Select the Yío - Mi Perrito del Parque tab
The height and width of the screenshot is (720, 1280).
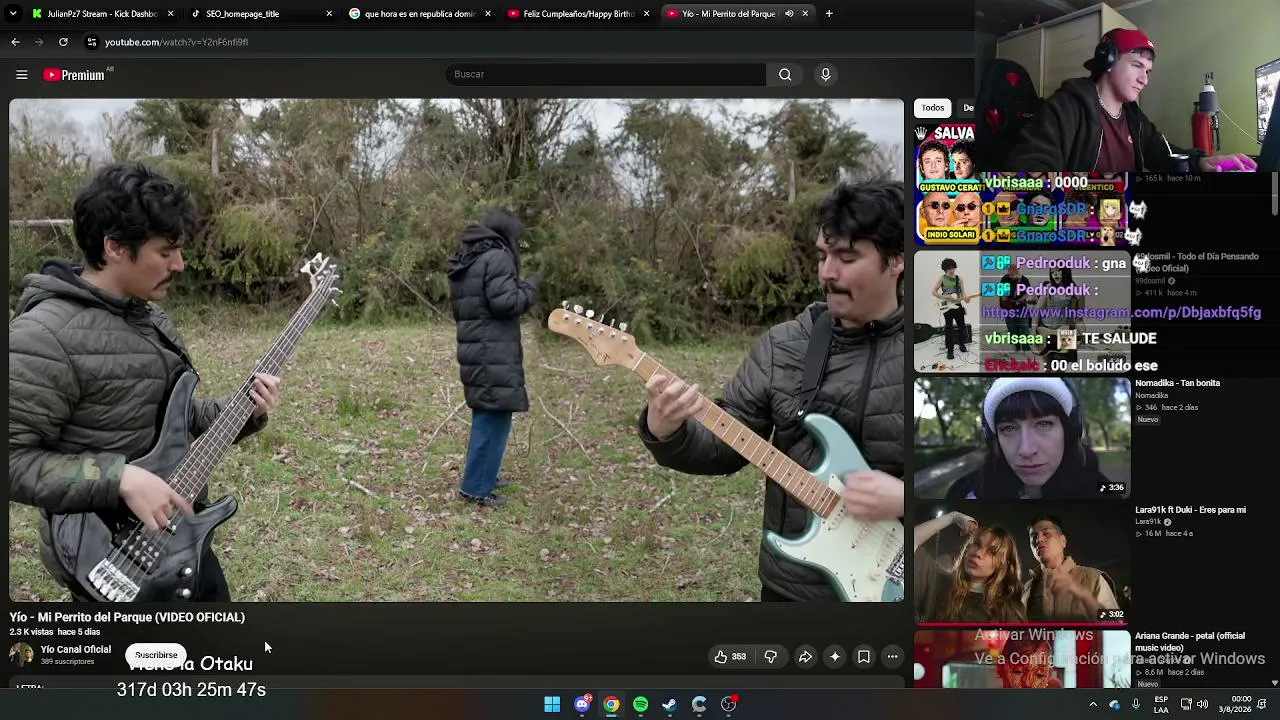pos(737,14)
